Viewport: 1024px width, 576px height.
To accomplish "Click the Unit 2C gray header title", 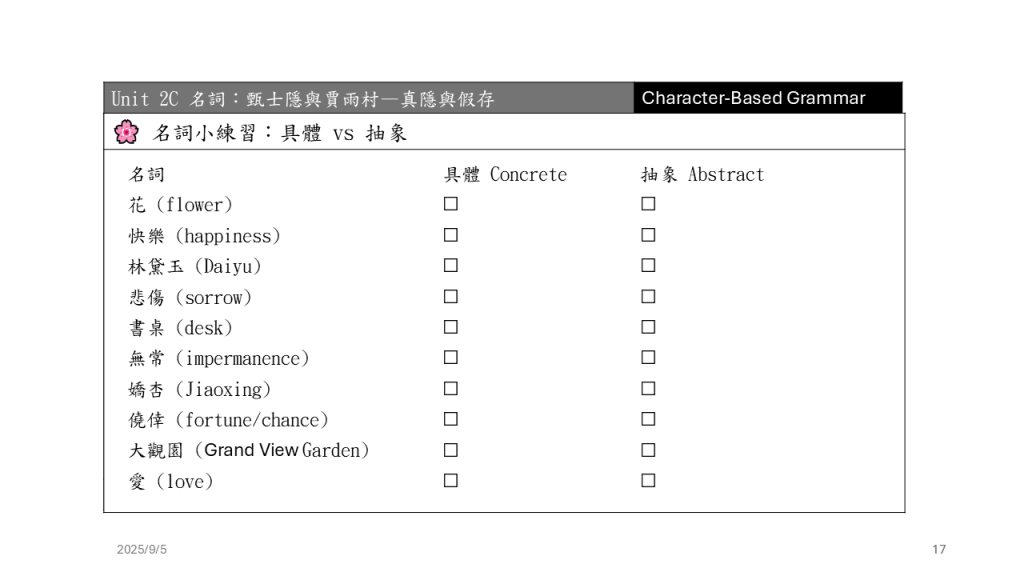I will click(x=303, y=99).
